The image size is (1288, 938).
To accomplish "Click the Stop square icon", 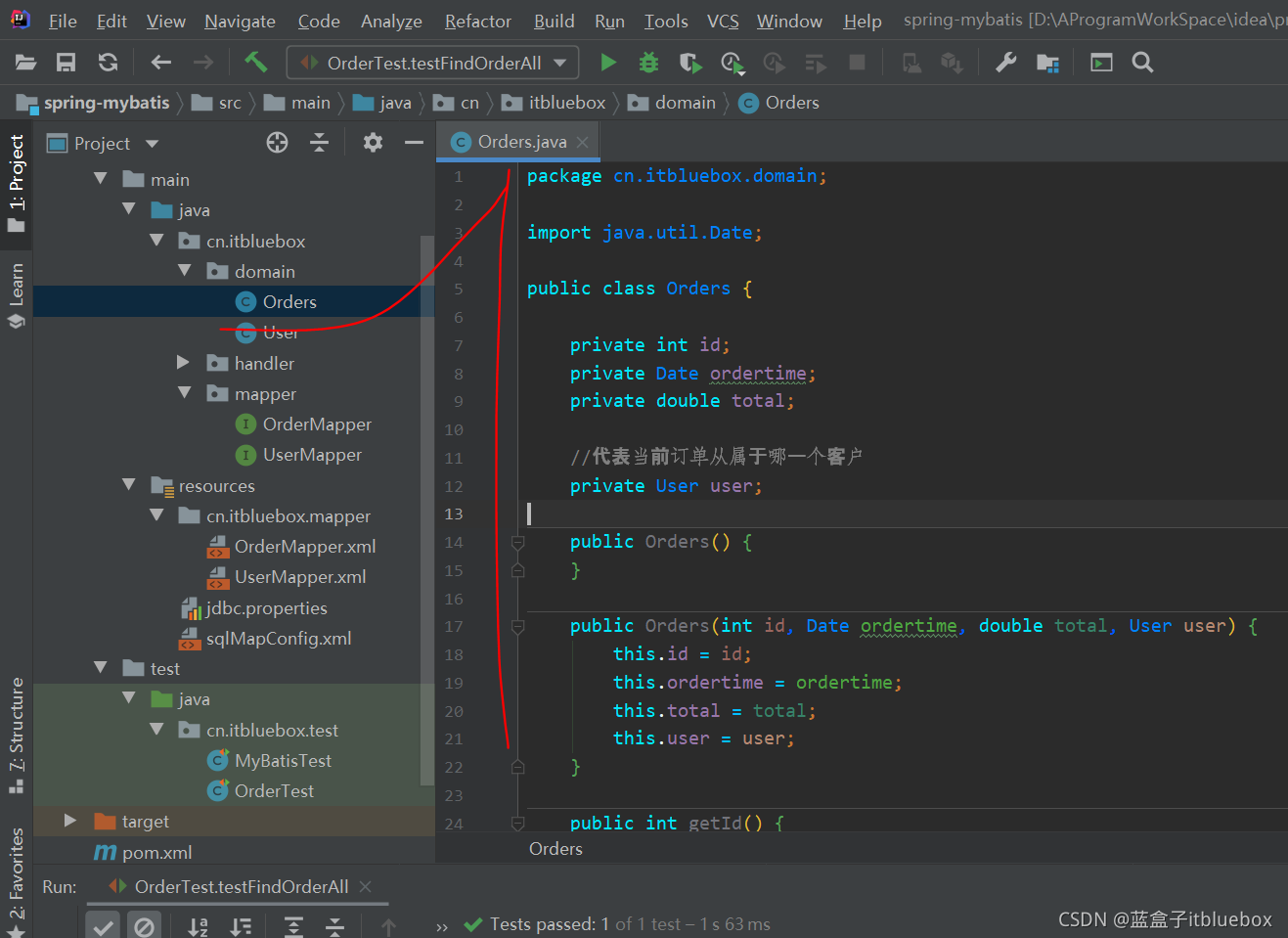I will [x=857, y=63].
